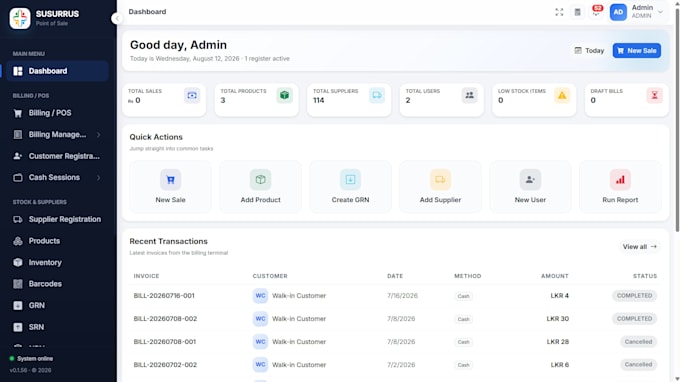Click the Low Stock Items warning icon

pyautogui.click(x=562, y=95)
